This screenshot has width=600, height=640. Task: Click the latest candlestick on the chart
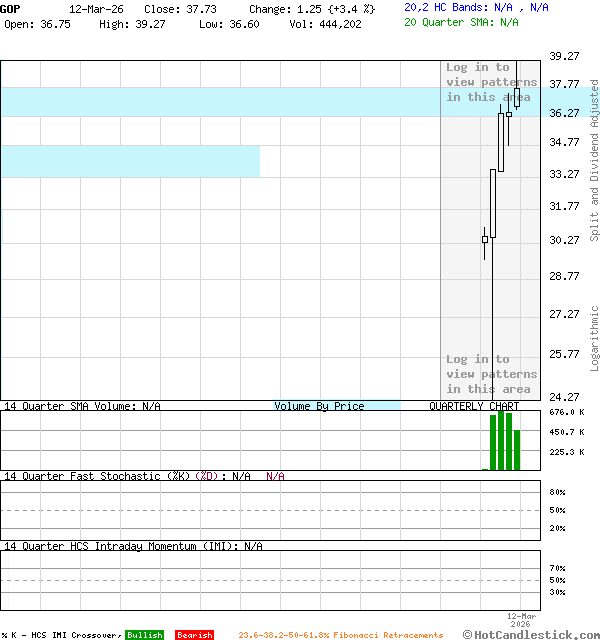coord(518,97)
